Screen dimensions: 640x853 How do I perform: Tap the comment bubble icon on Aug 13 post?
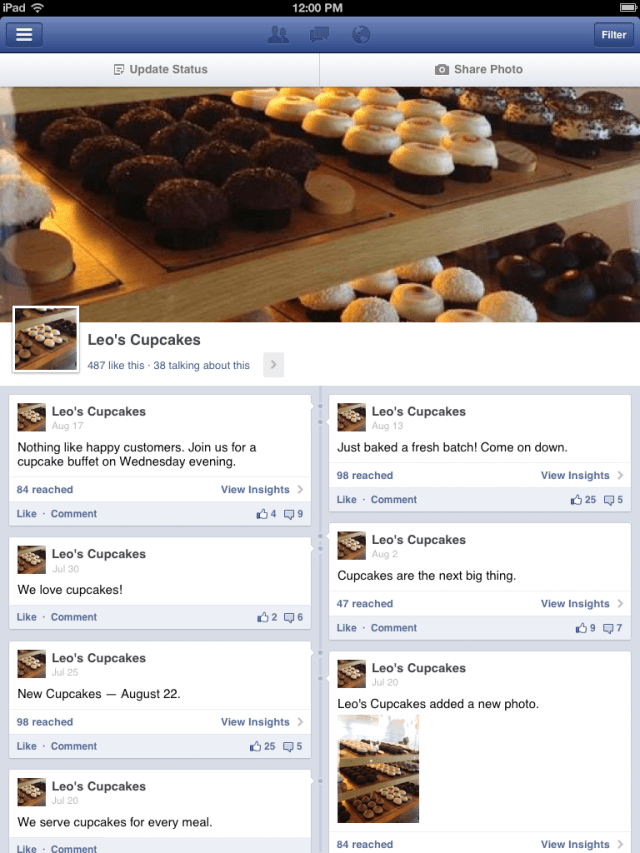(x=609, y=499)
